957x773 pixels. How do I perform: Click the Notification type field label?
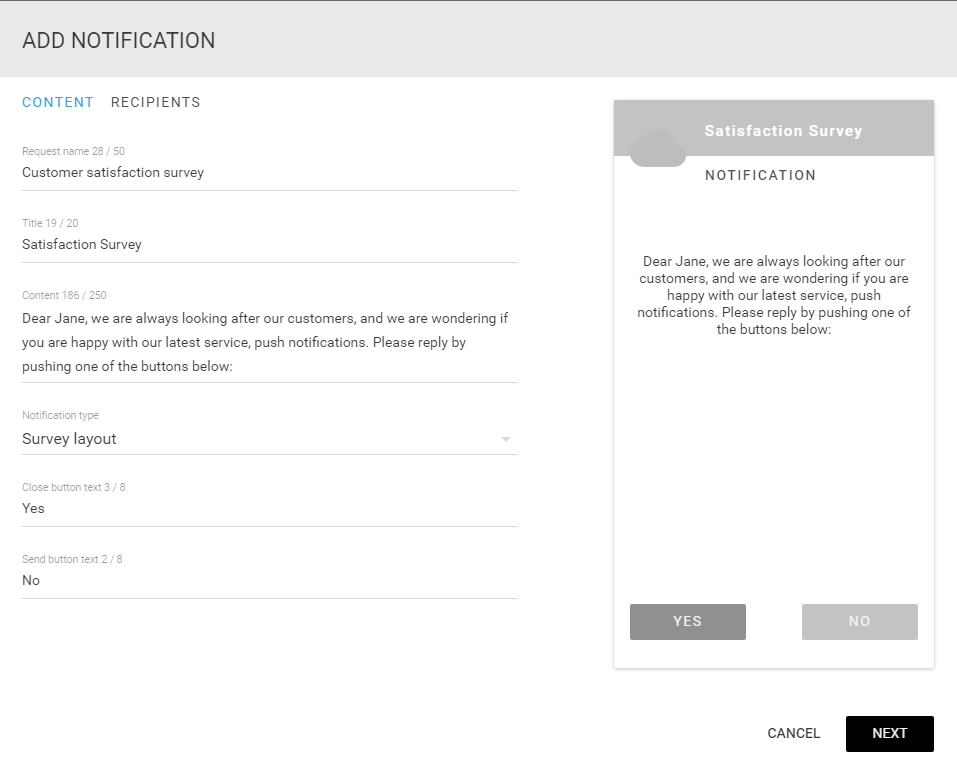click(x=60, y=415)
